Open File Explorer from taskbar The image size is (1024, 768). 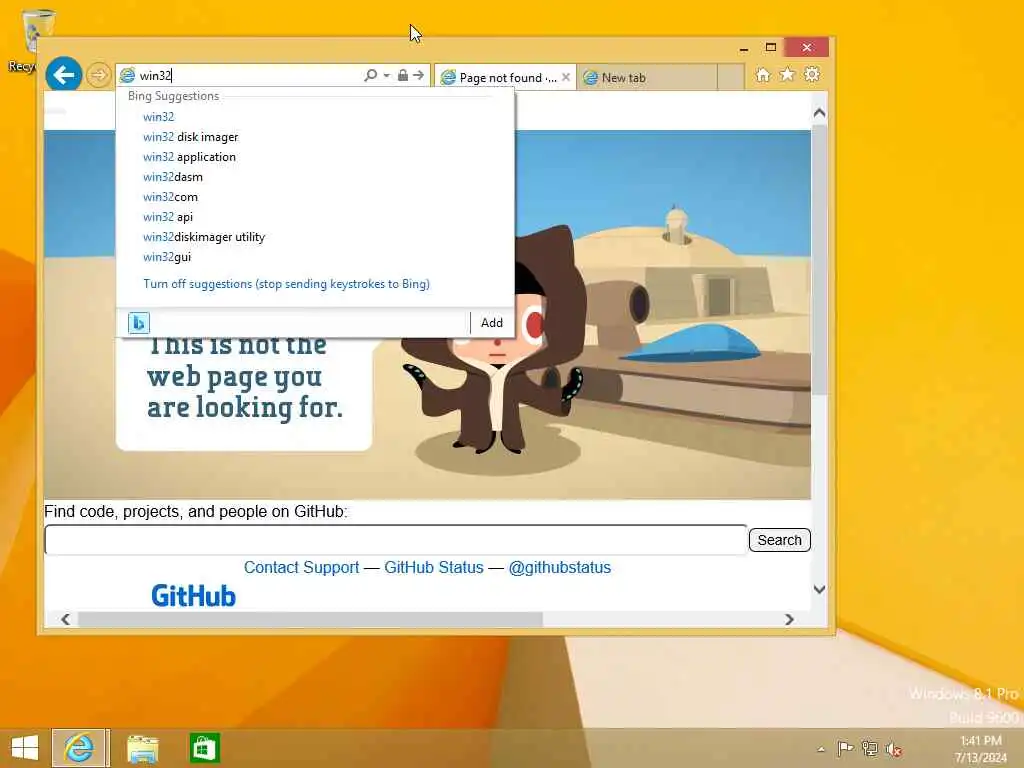pyautogui.click(x=142, y=748)
